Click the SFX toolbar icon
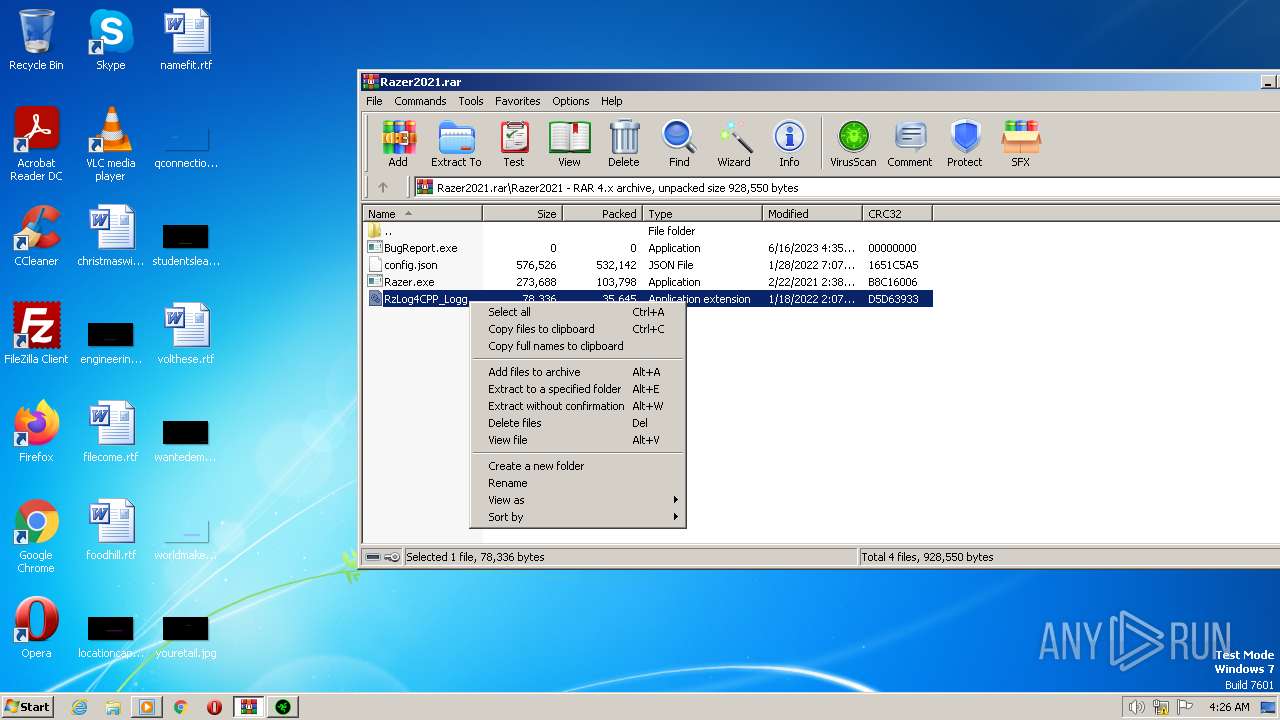 coord(1020,143)
